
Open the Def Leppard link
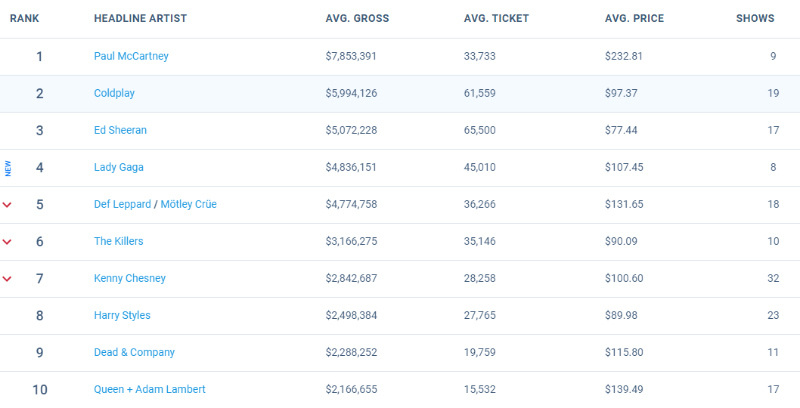click(x=122, y=204)
